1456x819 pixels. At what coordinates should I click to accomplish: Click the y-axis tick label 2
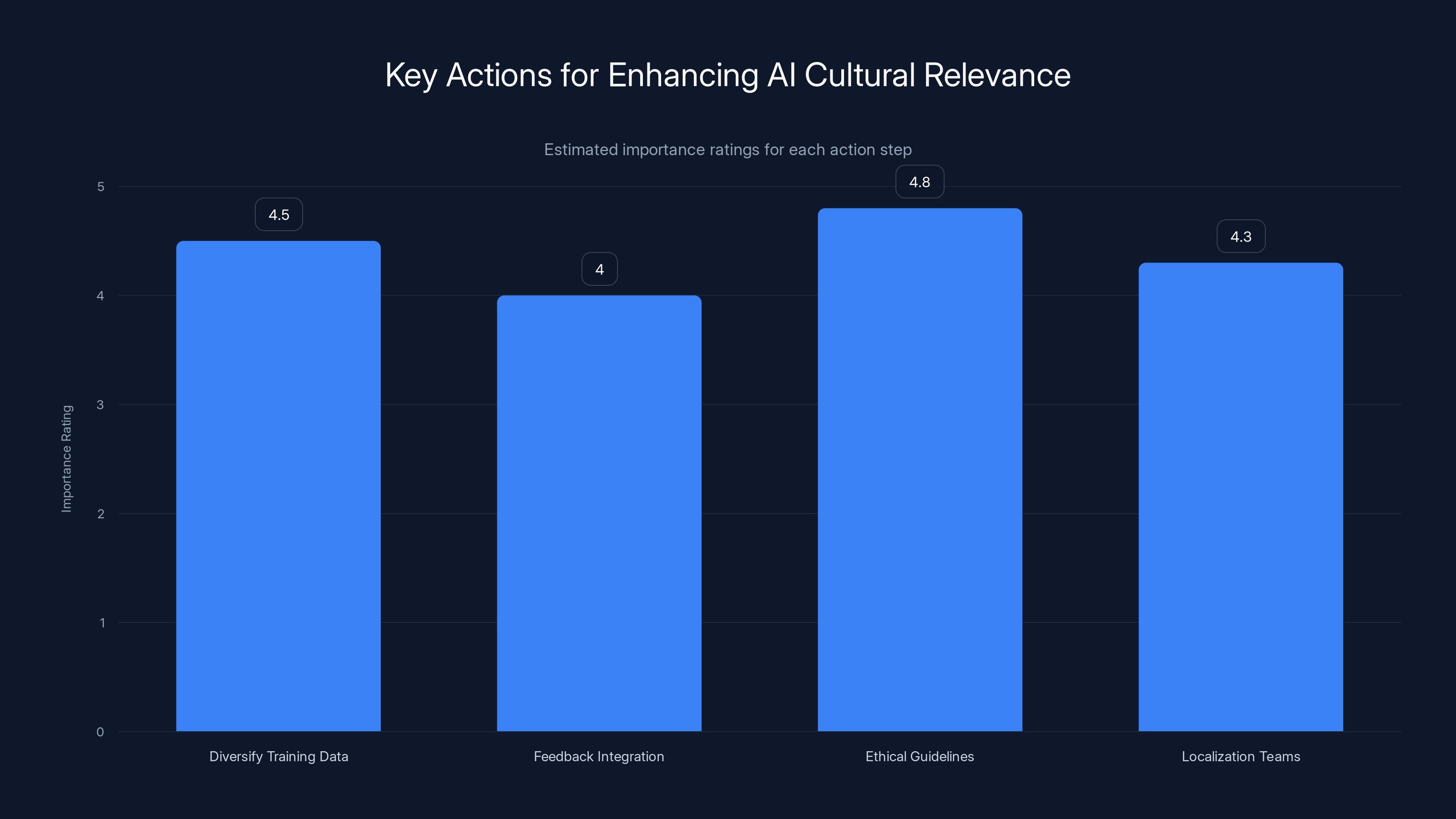101,514
